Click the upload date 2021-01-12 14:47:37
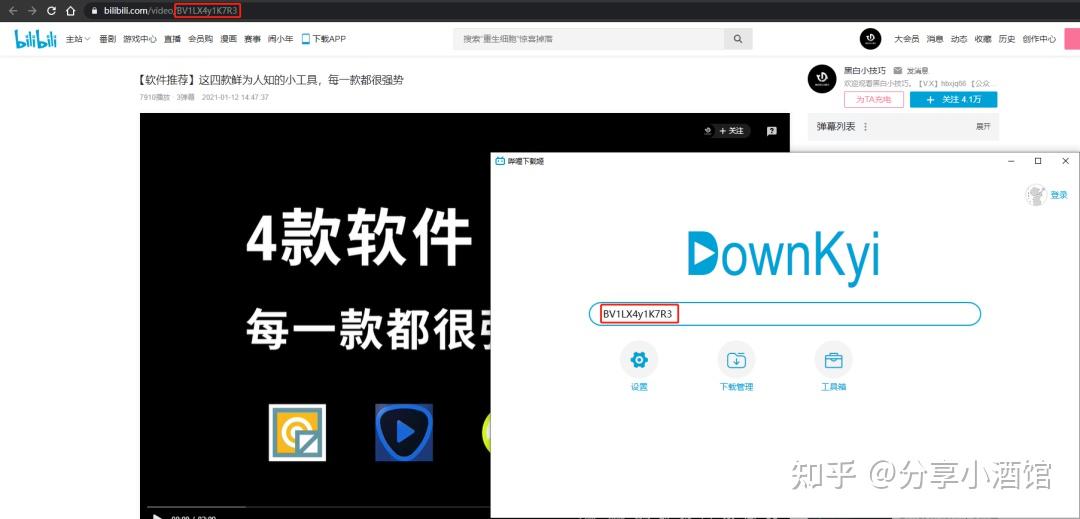Viewport: 1080px width, 519px height. 235,98
